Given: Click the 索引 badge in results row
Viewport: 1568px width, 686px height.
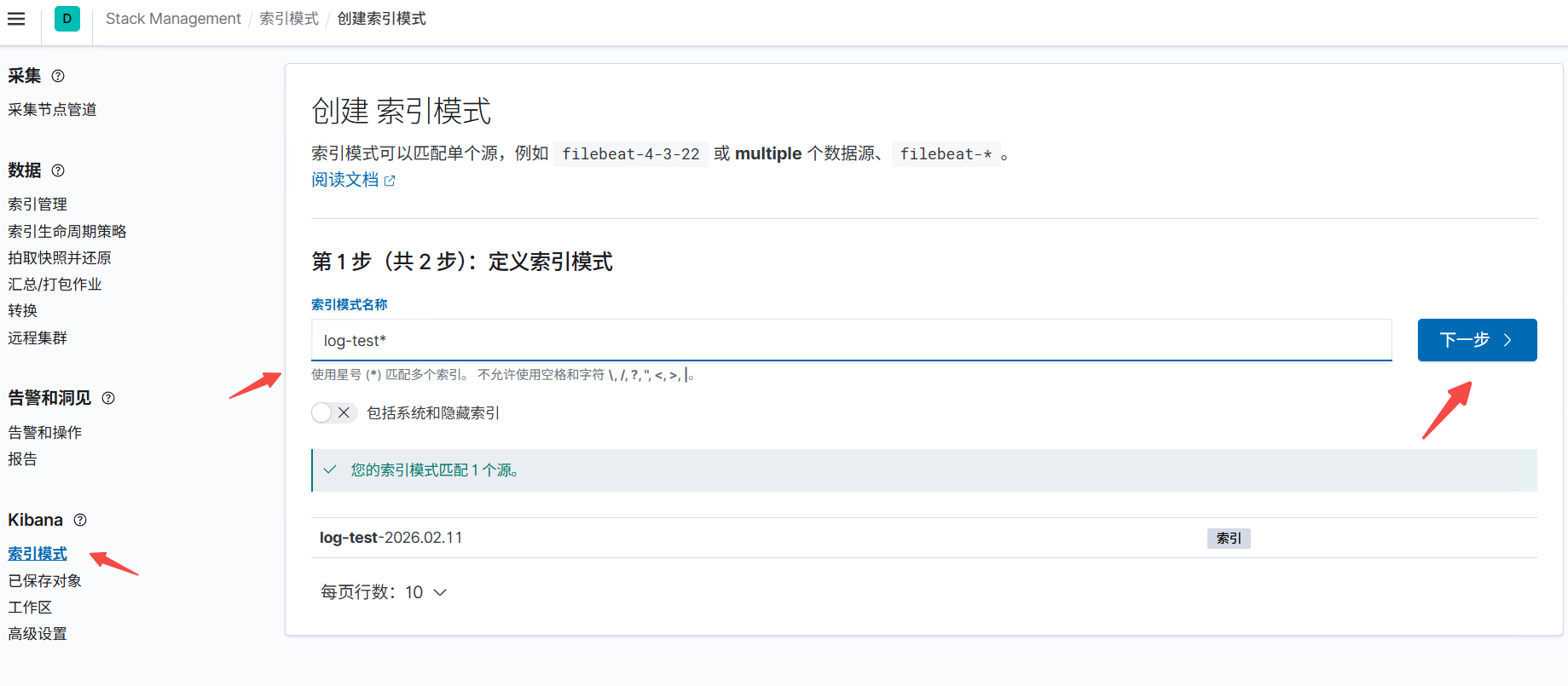Looking at the screenshot, I should tap(1229, 539).
